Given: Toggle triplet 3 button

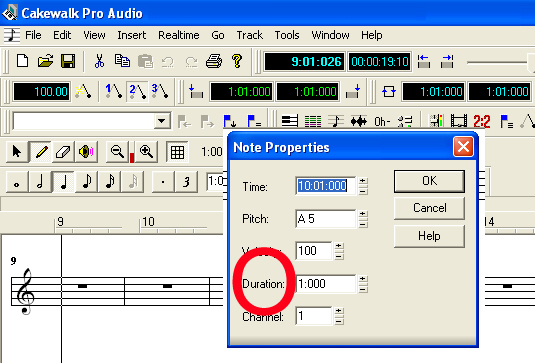Looking at the screenshot, I should point(186,182).
